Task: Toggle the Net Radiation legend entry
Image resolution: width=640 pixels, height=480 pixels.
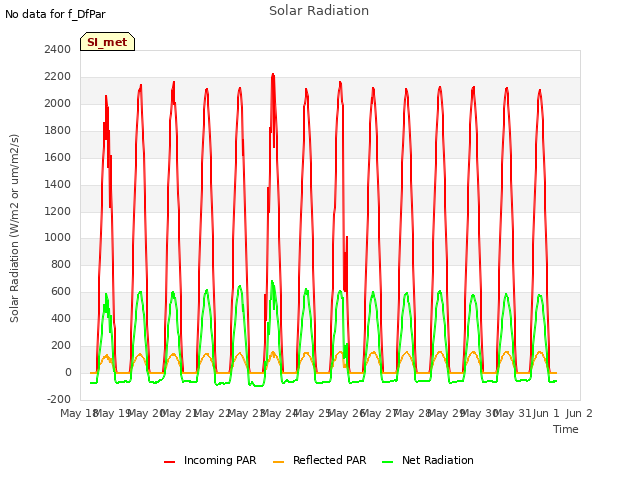Action: pos(428,460)
